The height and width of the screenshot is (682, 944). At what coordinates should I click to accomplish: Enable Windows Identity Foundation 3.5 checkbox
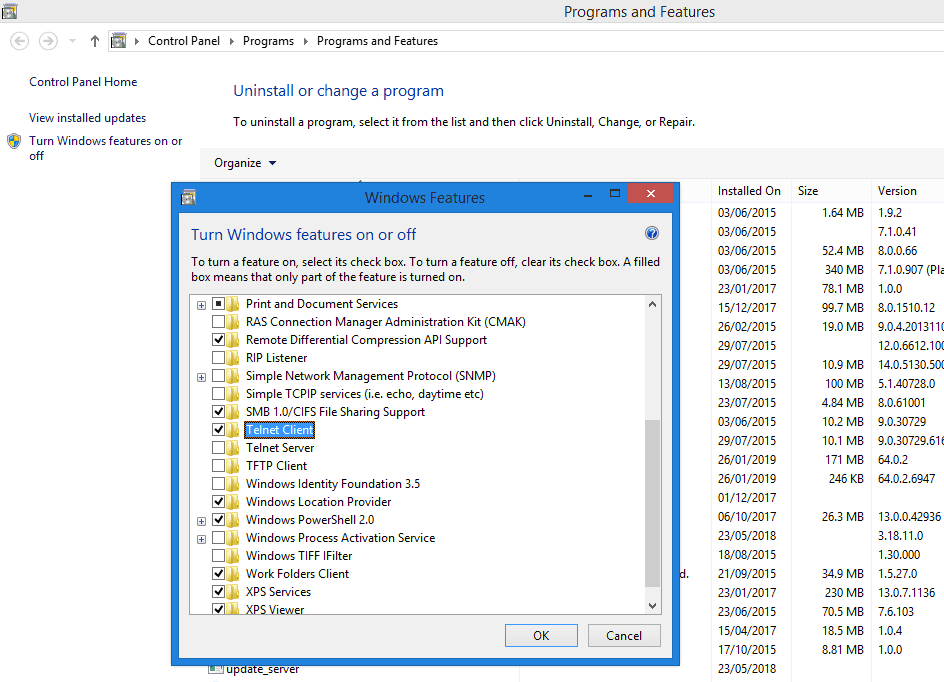click(x=219, y=484)
